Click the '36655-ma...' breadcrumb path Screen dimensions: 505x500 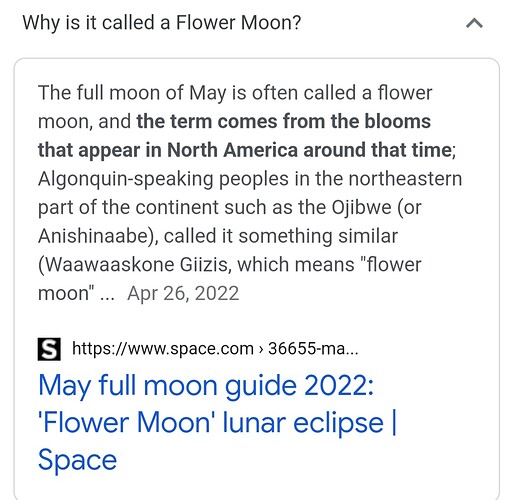313,349
